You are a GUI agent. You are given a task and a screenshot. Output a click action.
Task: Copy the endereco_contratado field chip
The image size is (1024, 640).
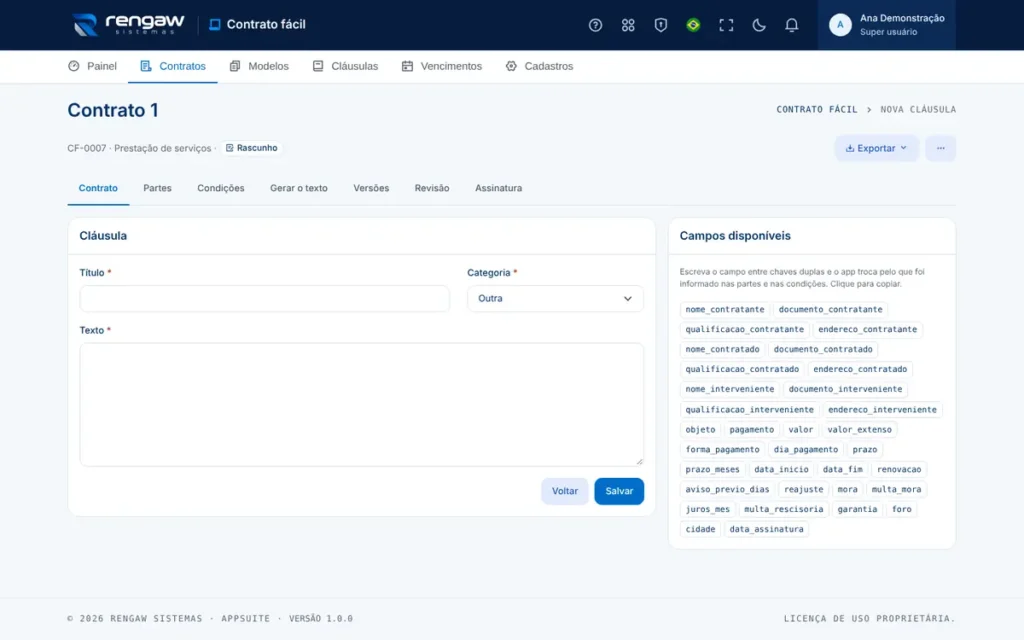point(860,369)
